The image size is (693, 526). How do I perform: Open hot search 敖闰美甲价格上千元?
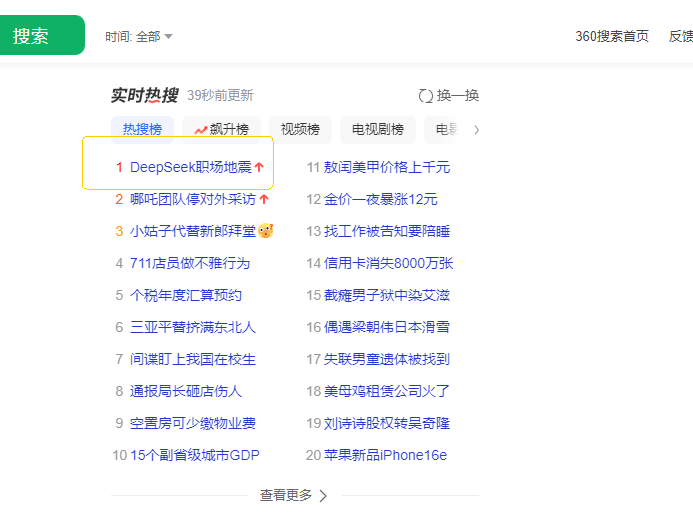pos(387,168)
